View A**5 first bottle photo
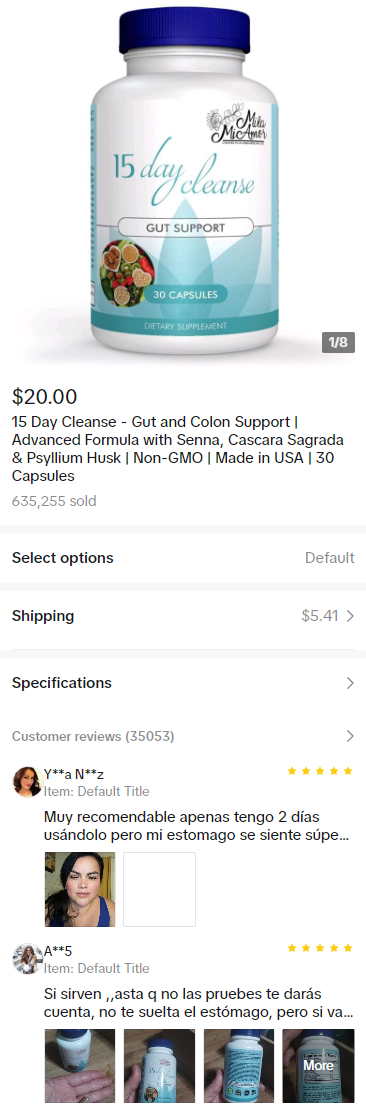The width and height of the screenshot is (366, 1115). [x=80, y=1065]
